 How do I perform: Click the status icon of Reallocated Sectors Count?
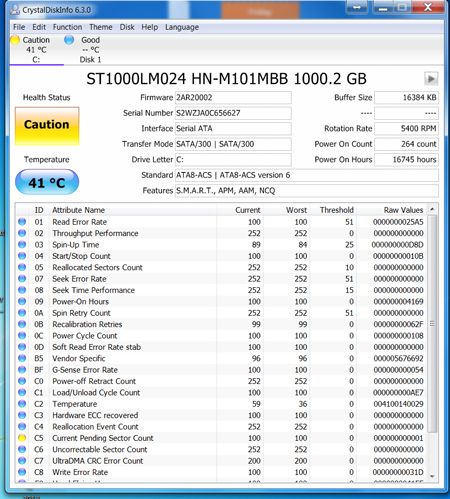[22, 267]
